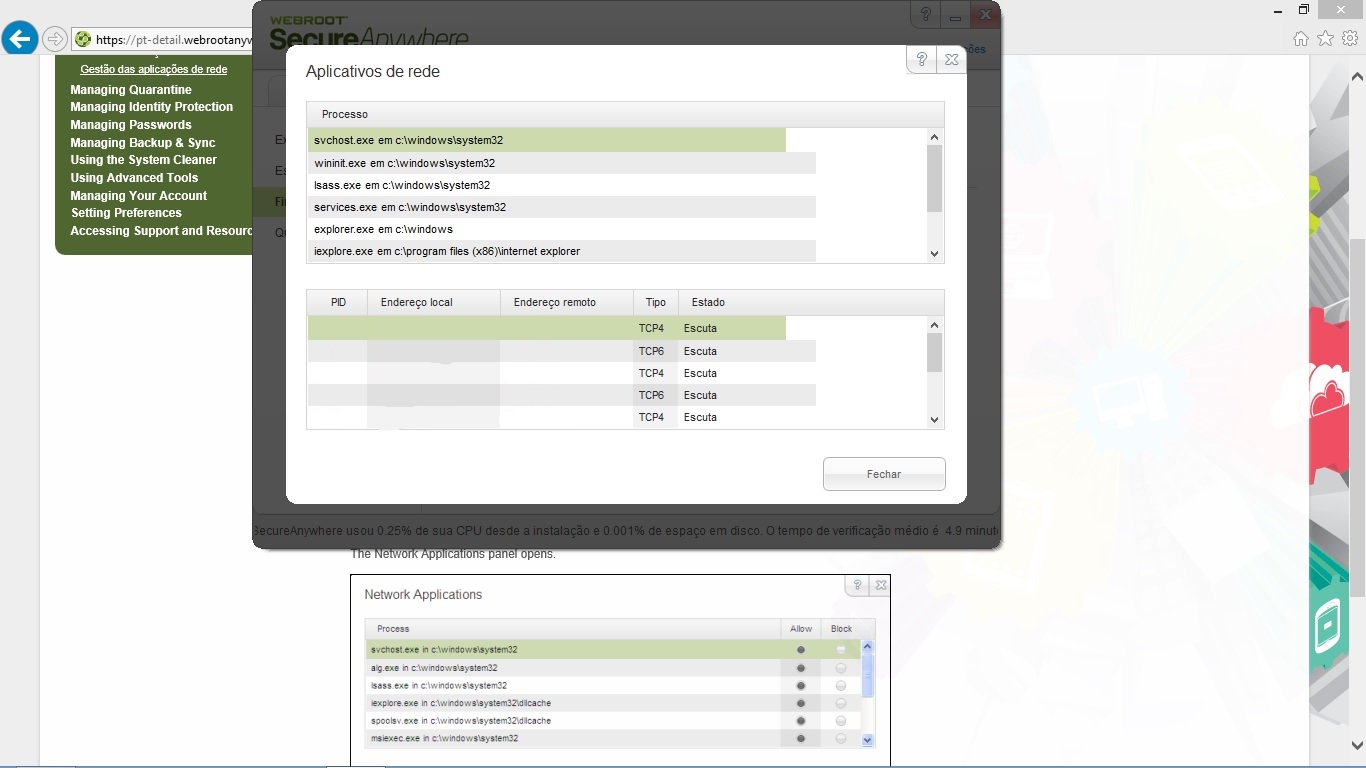Restore down the browser window
The width and height of the screenshot is (1366, 768).
(1304, 9)
